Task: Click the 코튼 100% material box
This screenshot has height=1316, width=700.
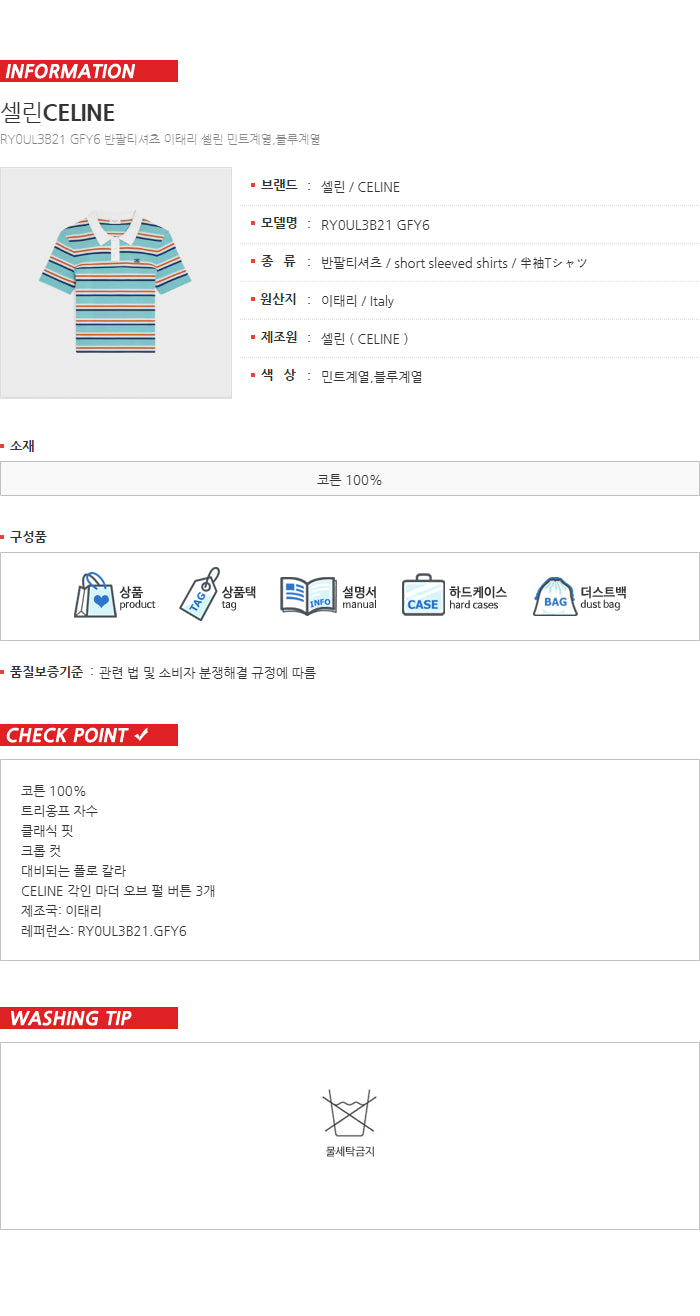Action: [x=350, y=479]
